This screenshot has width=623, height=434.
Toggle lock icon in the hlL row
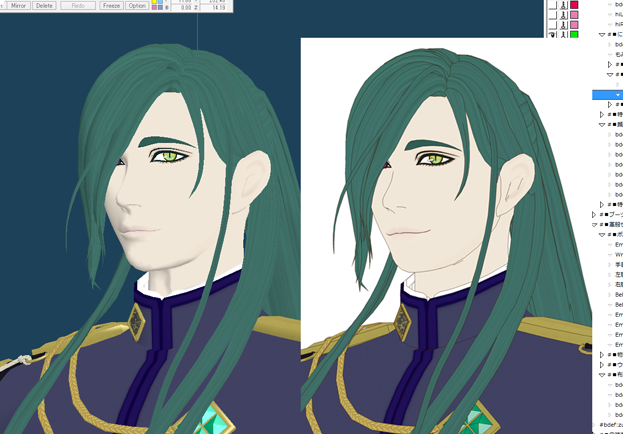pos(563,15)
